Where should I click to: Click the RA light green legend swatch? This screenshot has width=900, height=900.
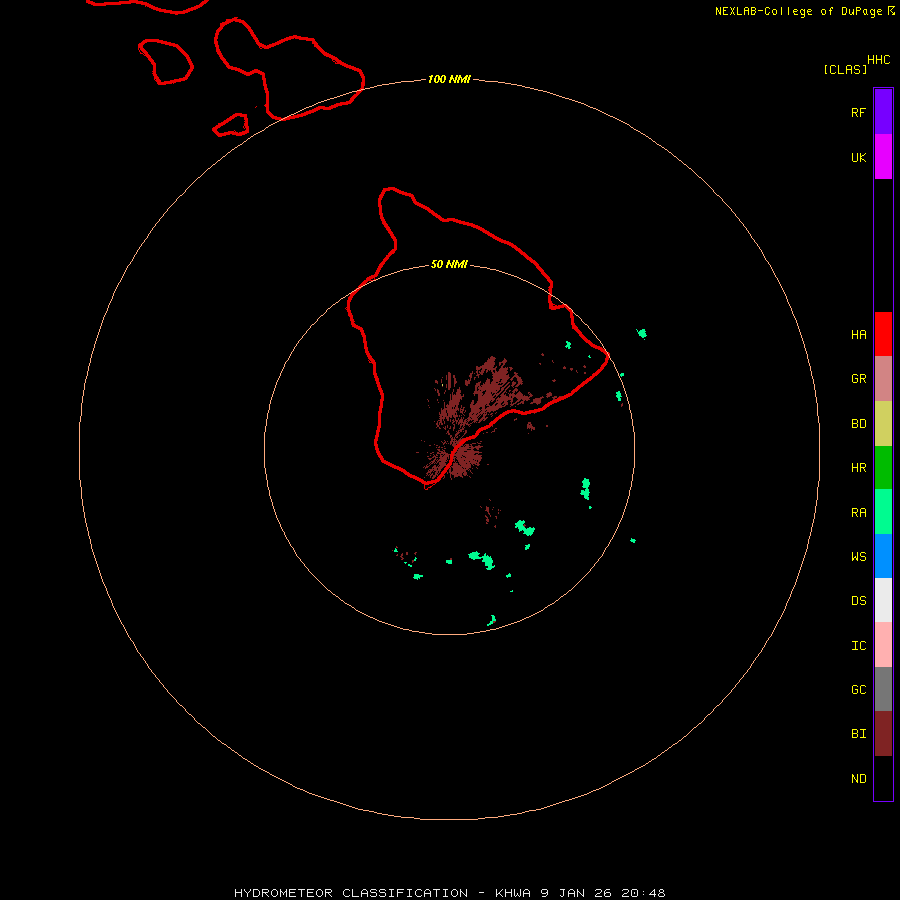[x=883, y=512]
